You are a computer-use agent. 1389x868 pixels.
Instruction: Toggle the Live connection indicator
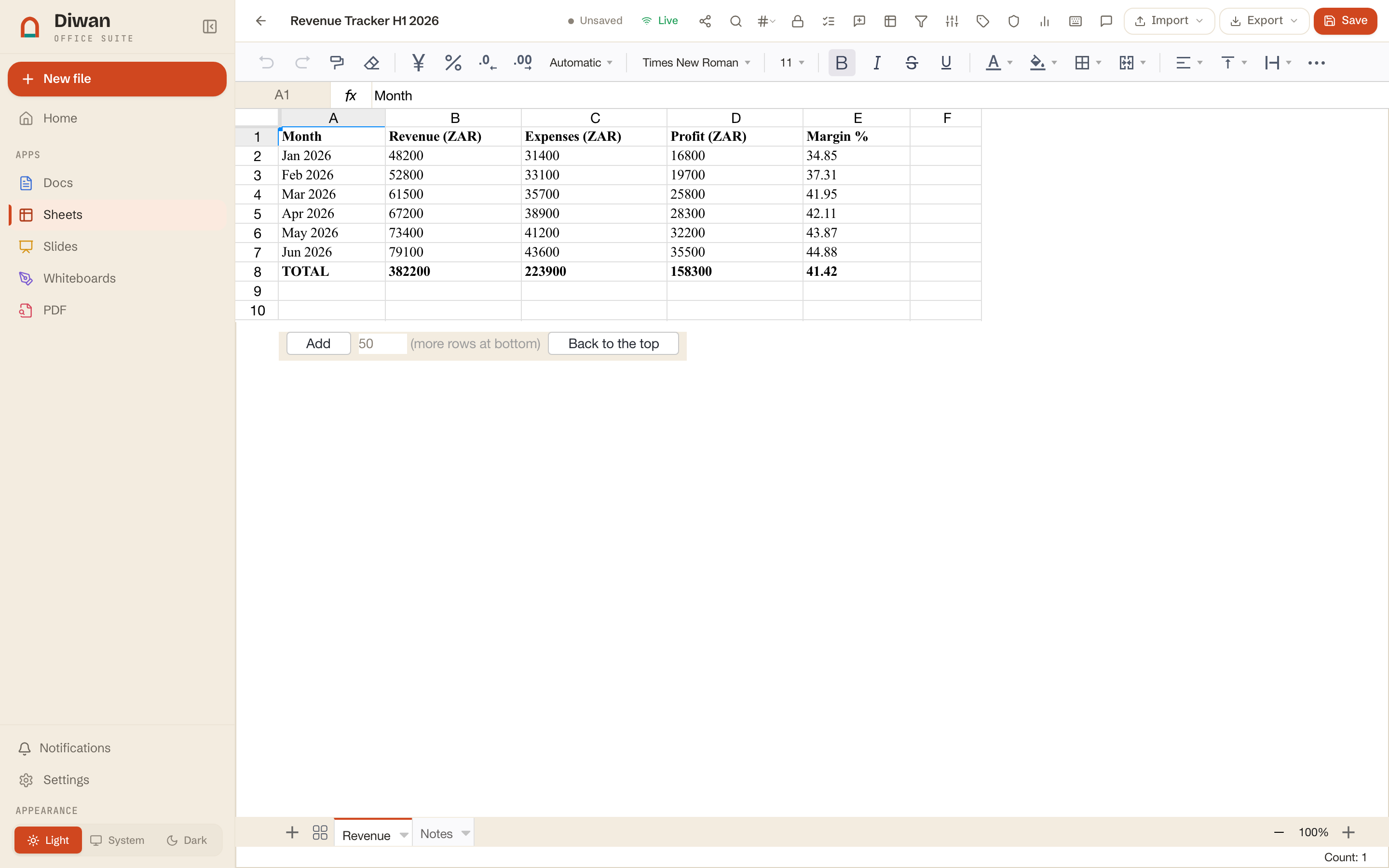659,21
